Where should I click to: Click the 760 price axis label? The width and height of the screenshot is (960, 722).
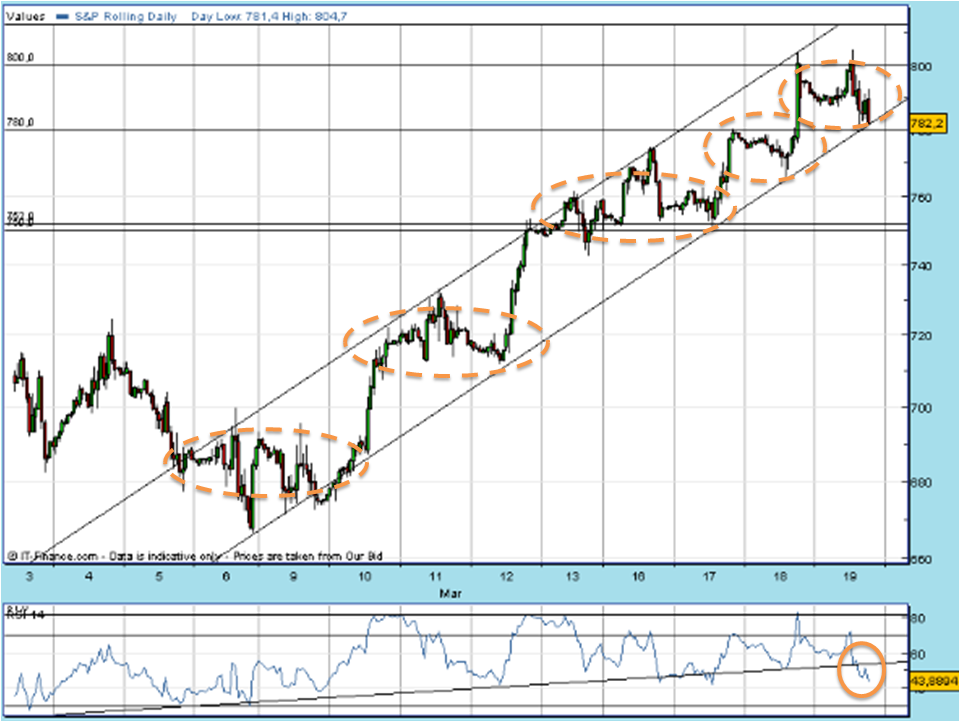coord(921,198)
